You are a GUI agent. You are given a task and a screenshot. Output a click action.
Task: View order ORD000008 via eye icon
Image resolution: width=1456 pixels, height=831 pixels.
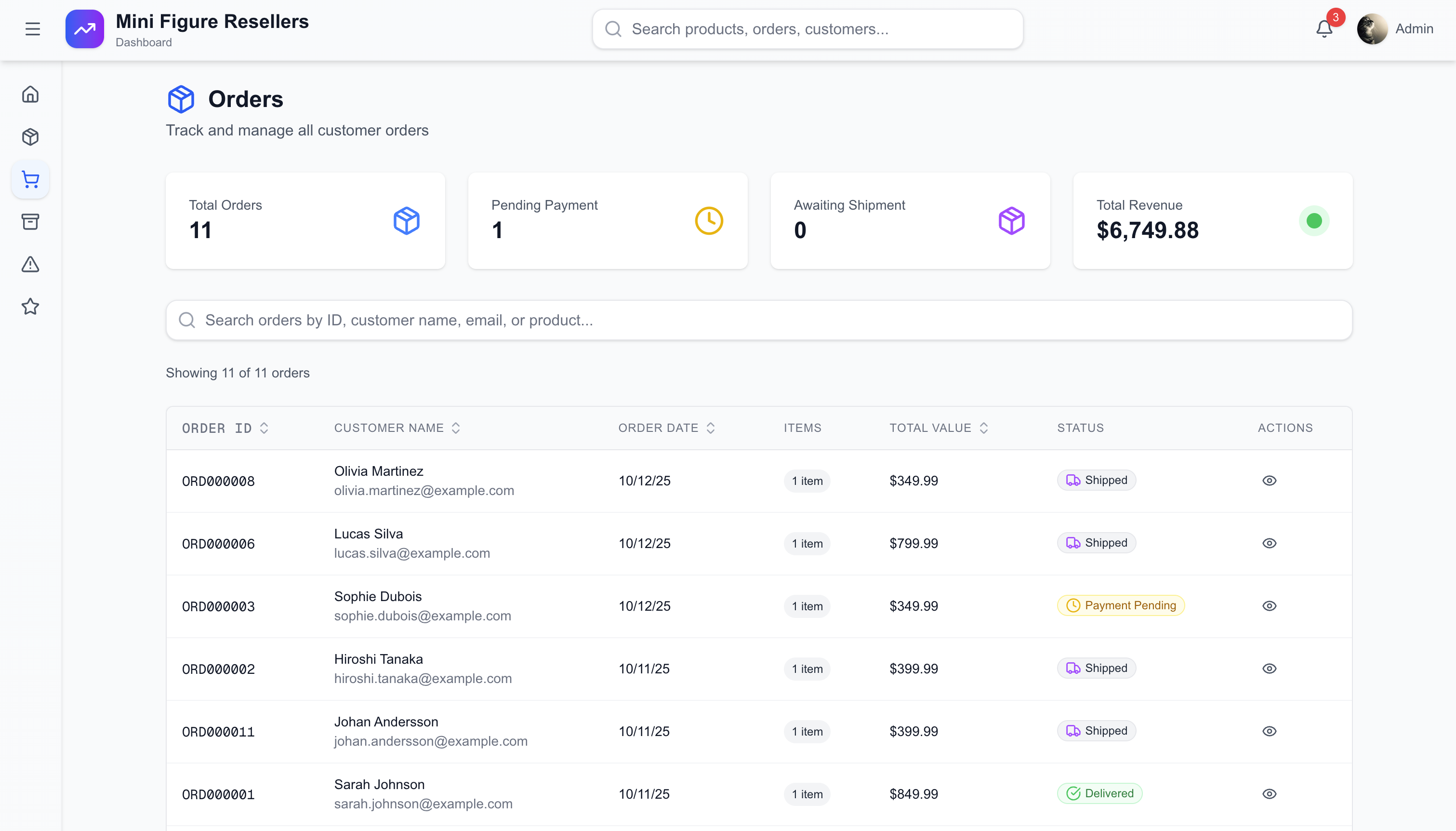(1269, 481)
